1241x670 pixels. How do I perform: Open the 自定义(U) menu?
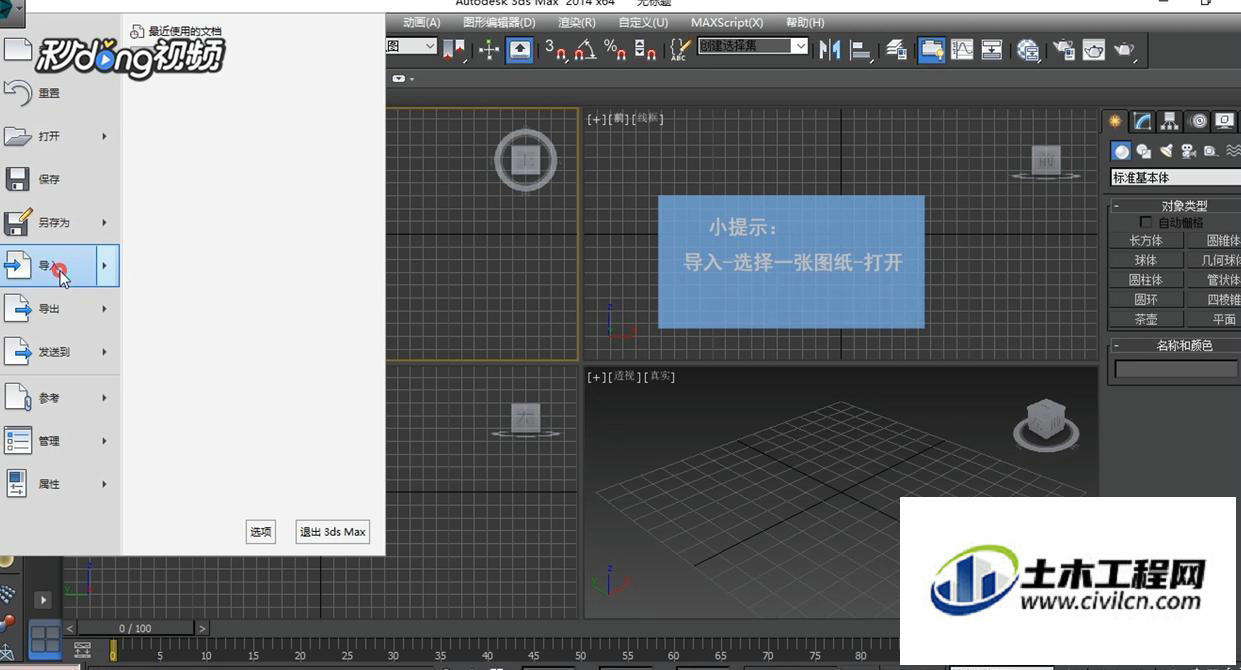(643, 22)
